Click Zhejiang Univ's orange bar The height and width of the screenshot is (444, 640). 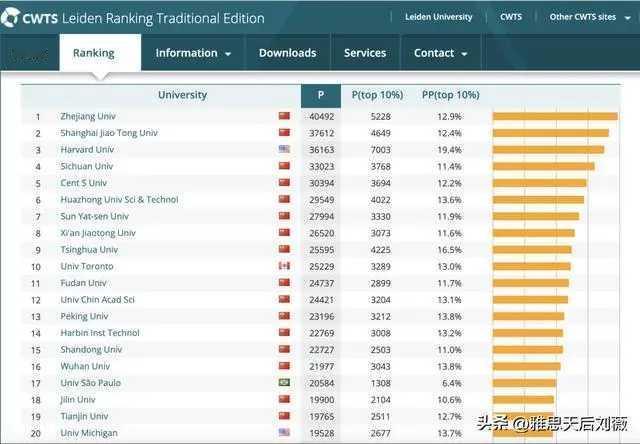pos(555,116)
